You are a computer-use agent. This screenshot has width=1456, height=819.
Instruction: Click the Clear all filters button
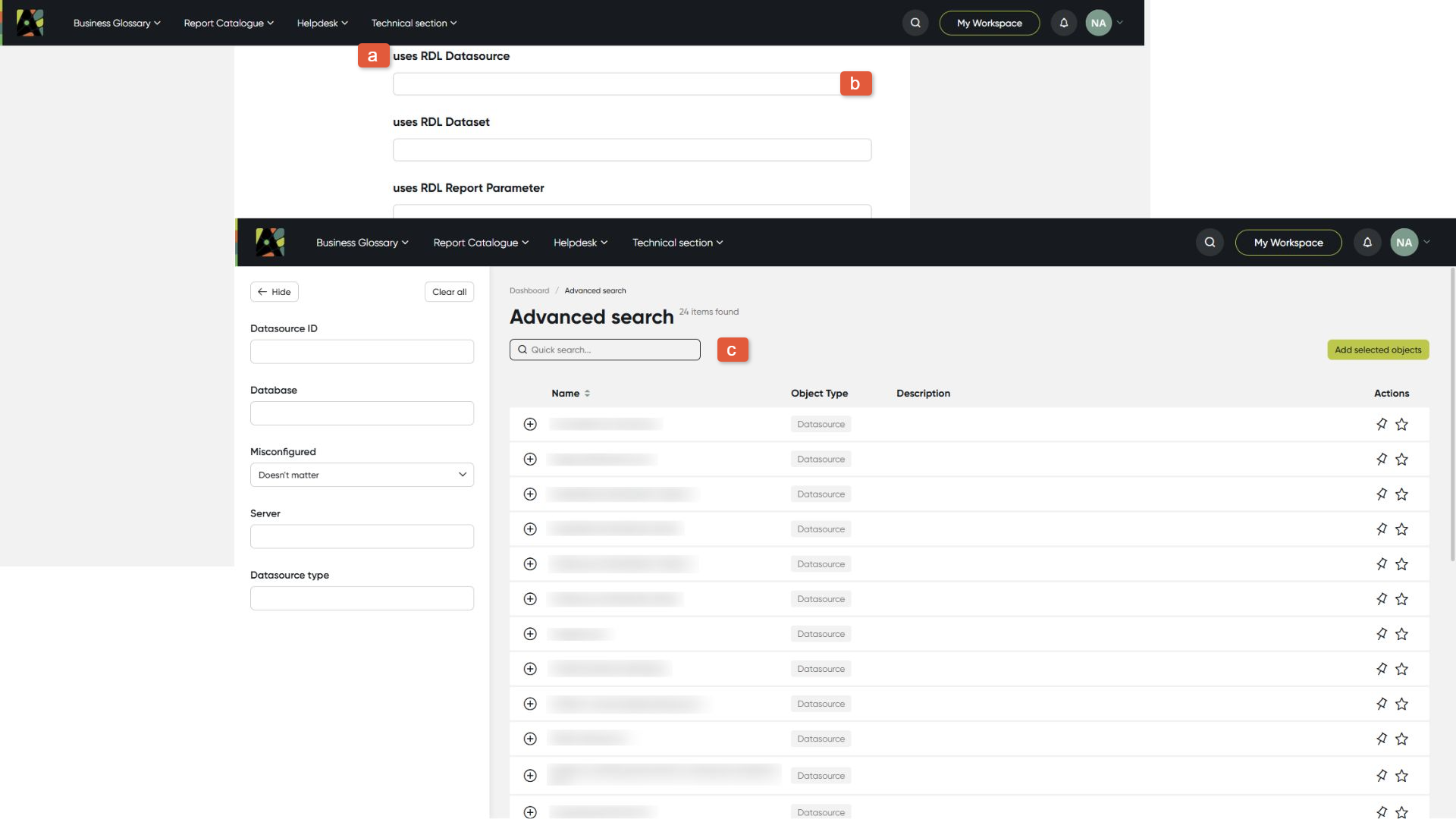coord(449,292)
